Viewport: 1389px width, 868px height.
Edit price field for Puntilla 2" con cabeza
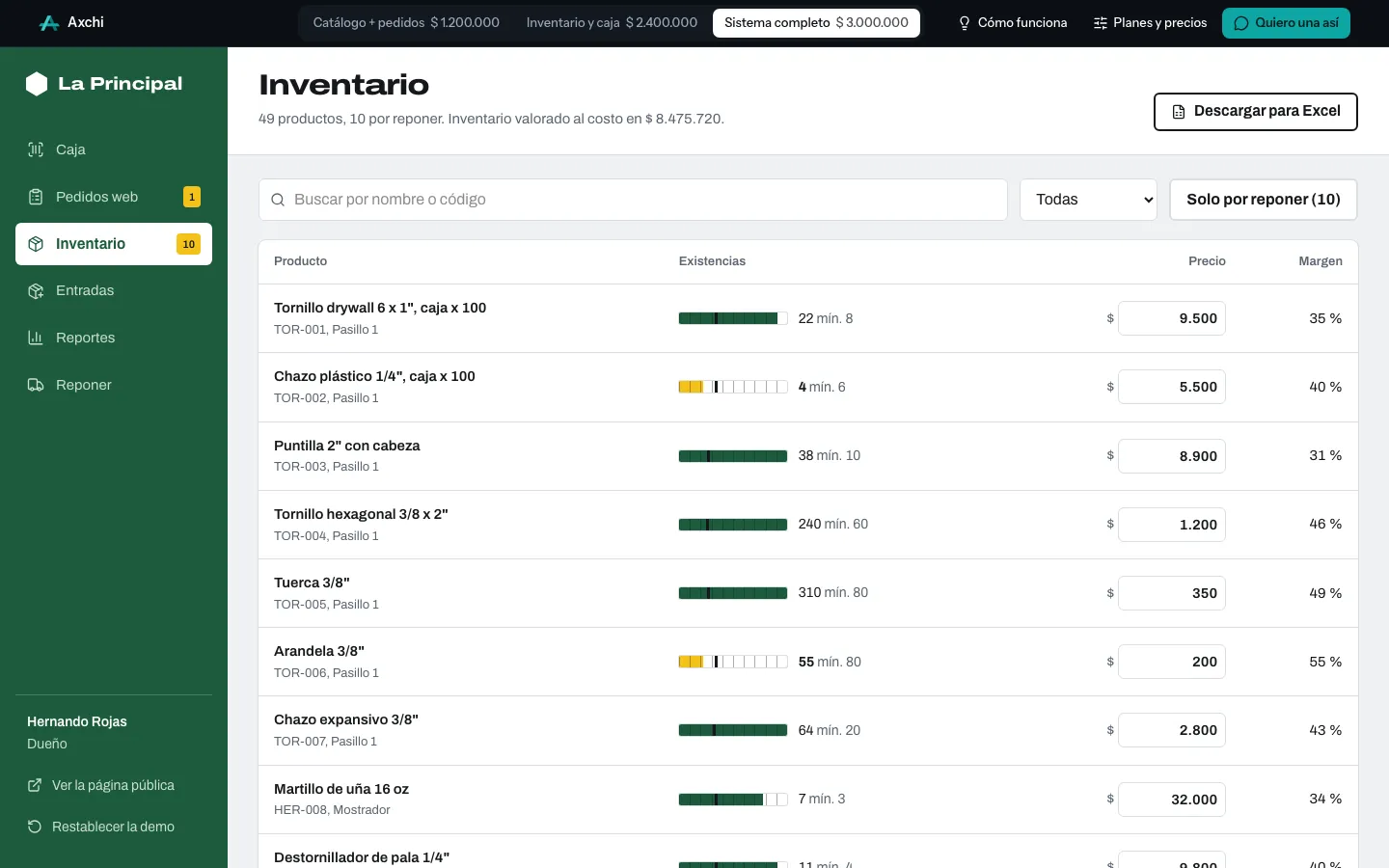click(1172, 456)
